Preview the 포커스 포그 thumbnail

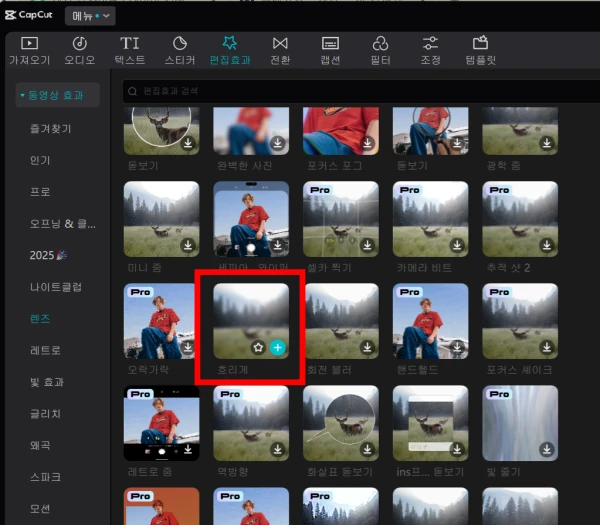341,131
